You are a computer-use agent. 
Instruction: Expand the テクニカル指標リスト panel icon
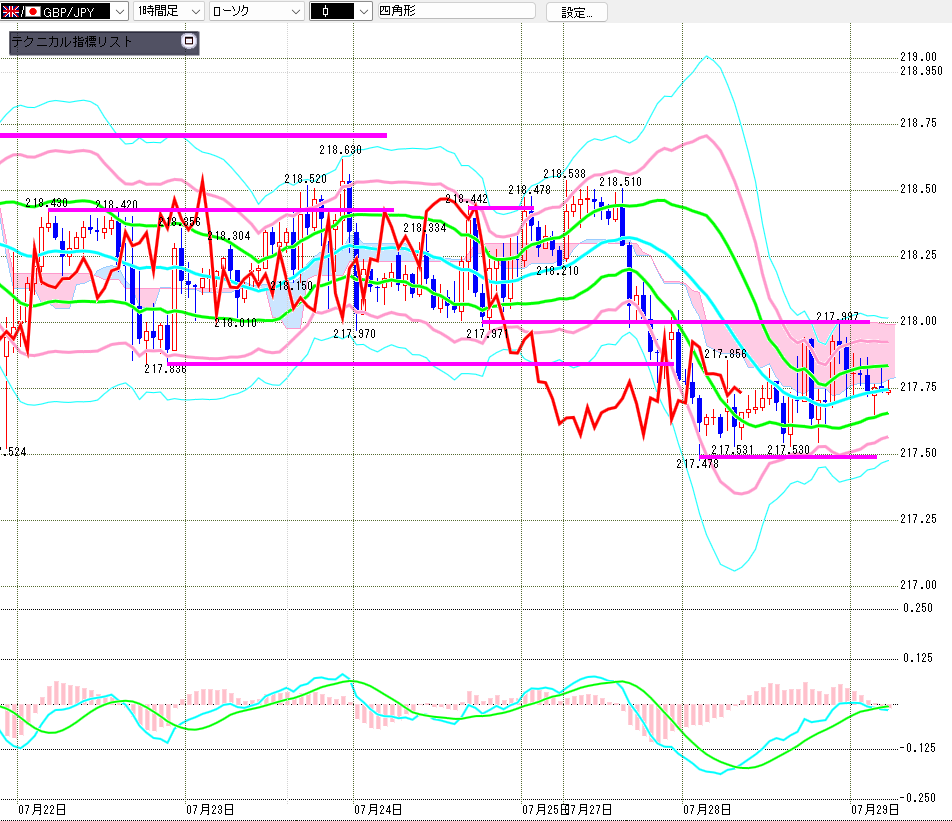click(x=189, y=41)
